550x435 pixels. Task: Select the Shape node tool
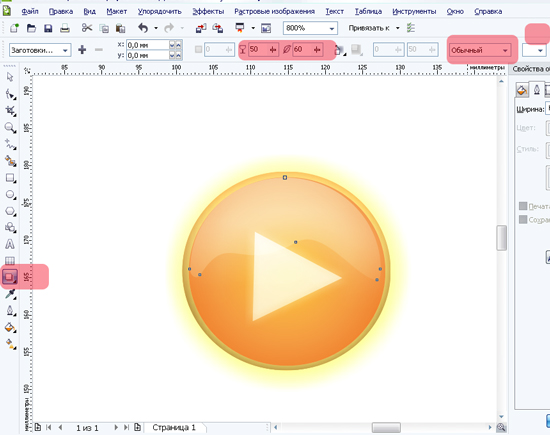click(10, 94)
